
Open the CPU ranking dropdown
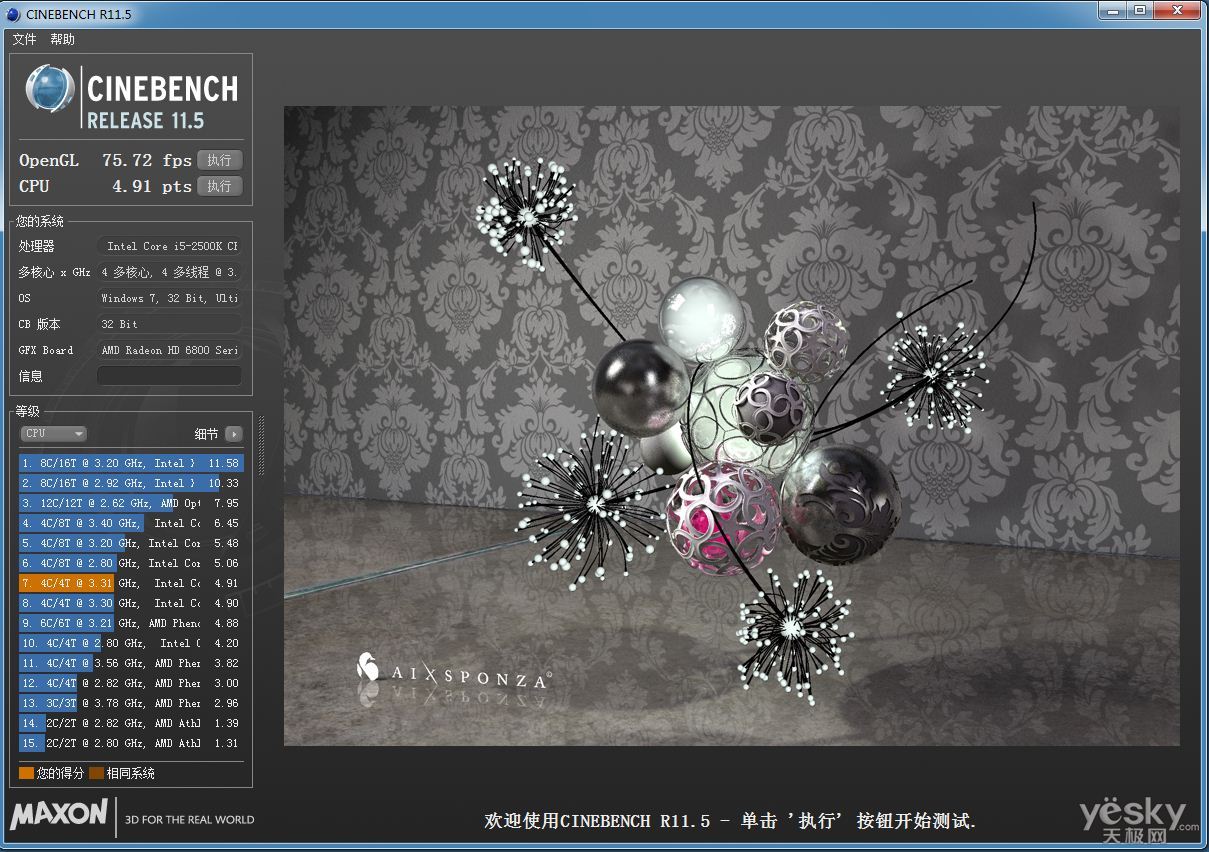click(54, 433)
